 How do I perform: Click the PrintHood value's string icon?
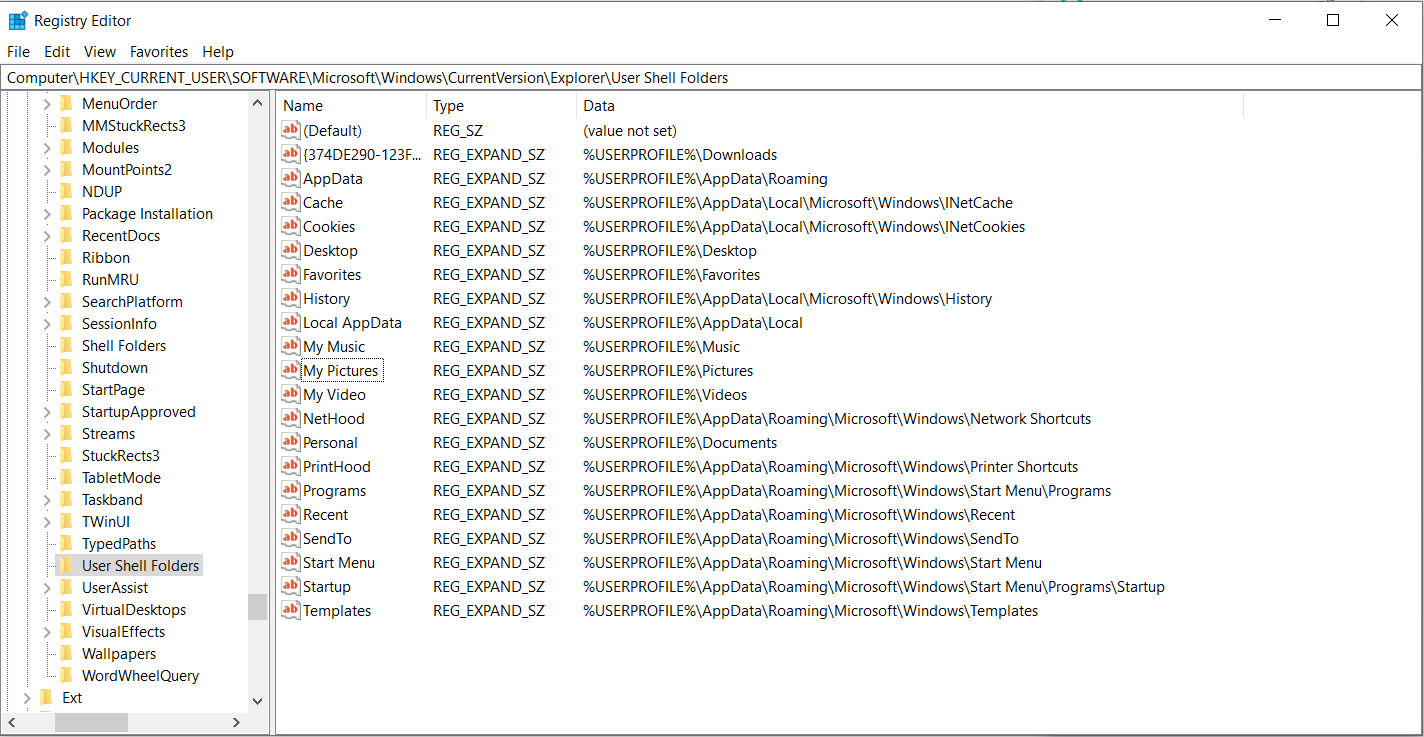291,466
